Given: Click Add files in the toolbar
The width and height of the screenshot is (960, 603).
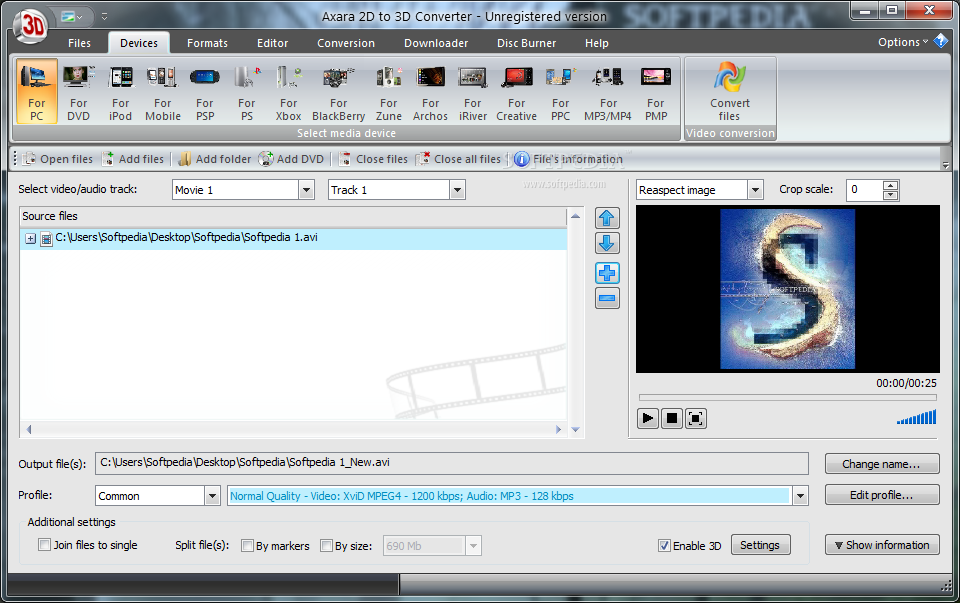Looking at the screenshot, I should tap(133, 159).
